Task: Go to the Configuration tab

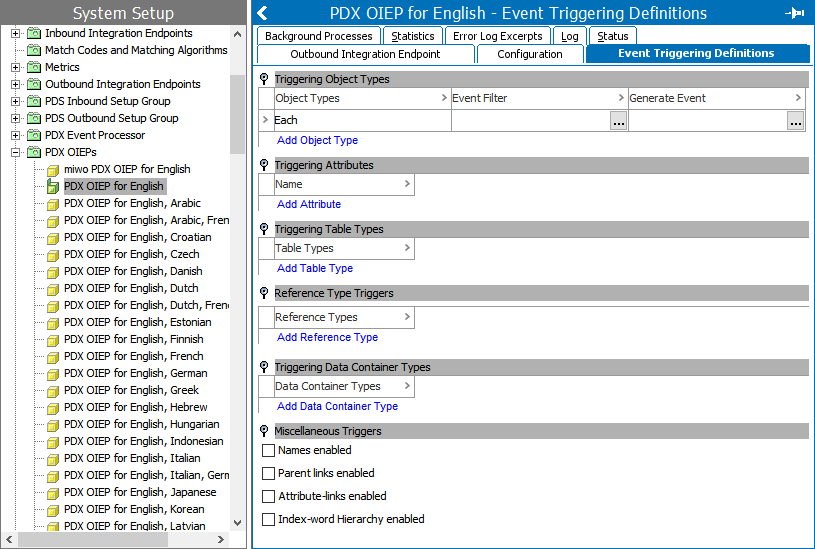Action: pyautogui.click(x=530, y=54)
